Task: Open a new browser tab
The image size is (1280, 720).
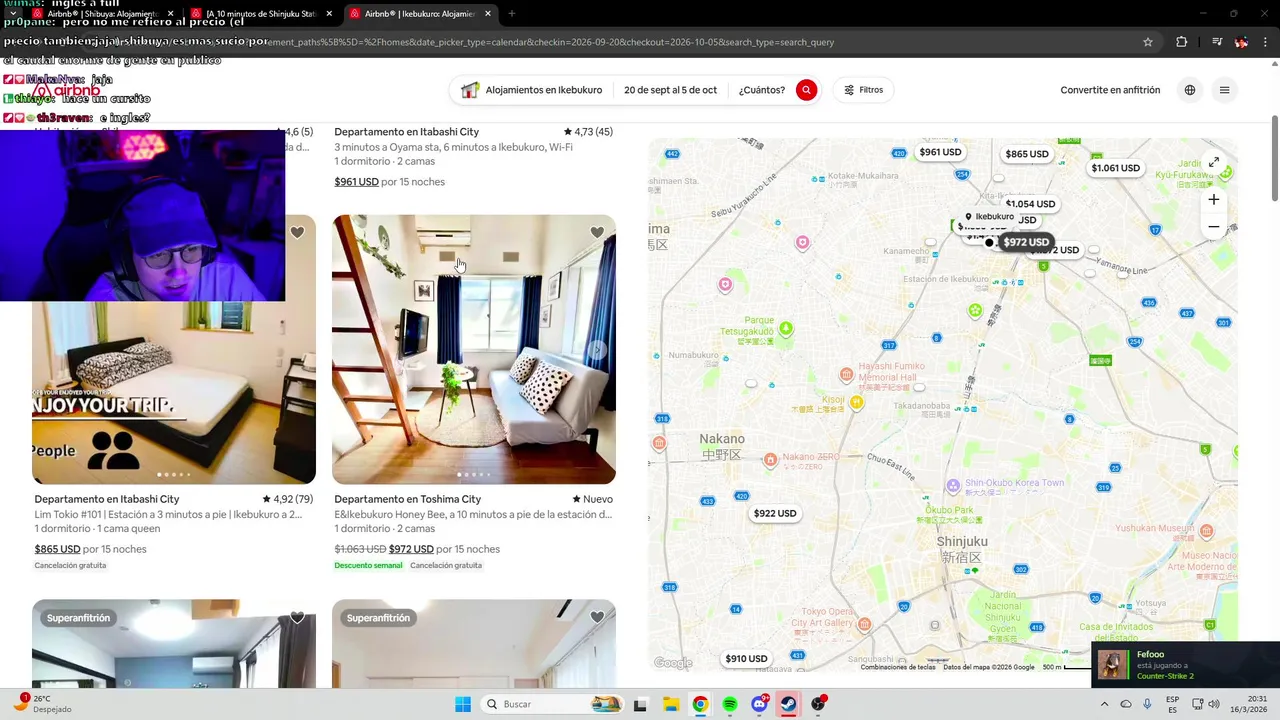Action: (512, 14)
